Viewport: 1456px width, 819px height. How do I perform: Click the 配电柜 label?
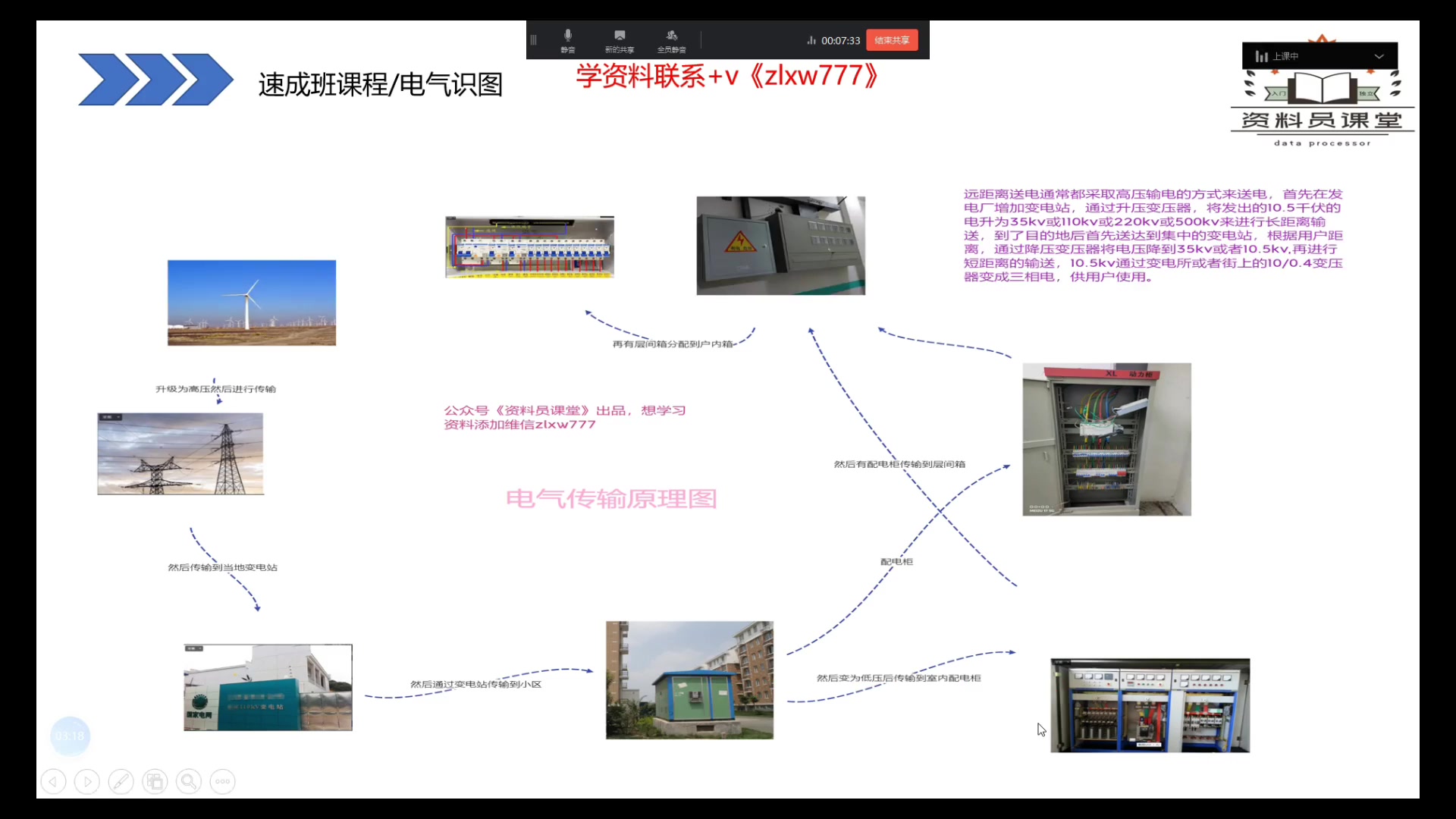pyautogui.click(x=896, y=562)
